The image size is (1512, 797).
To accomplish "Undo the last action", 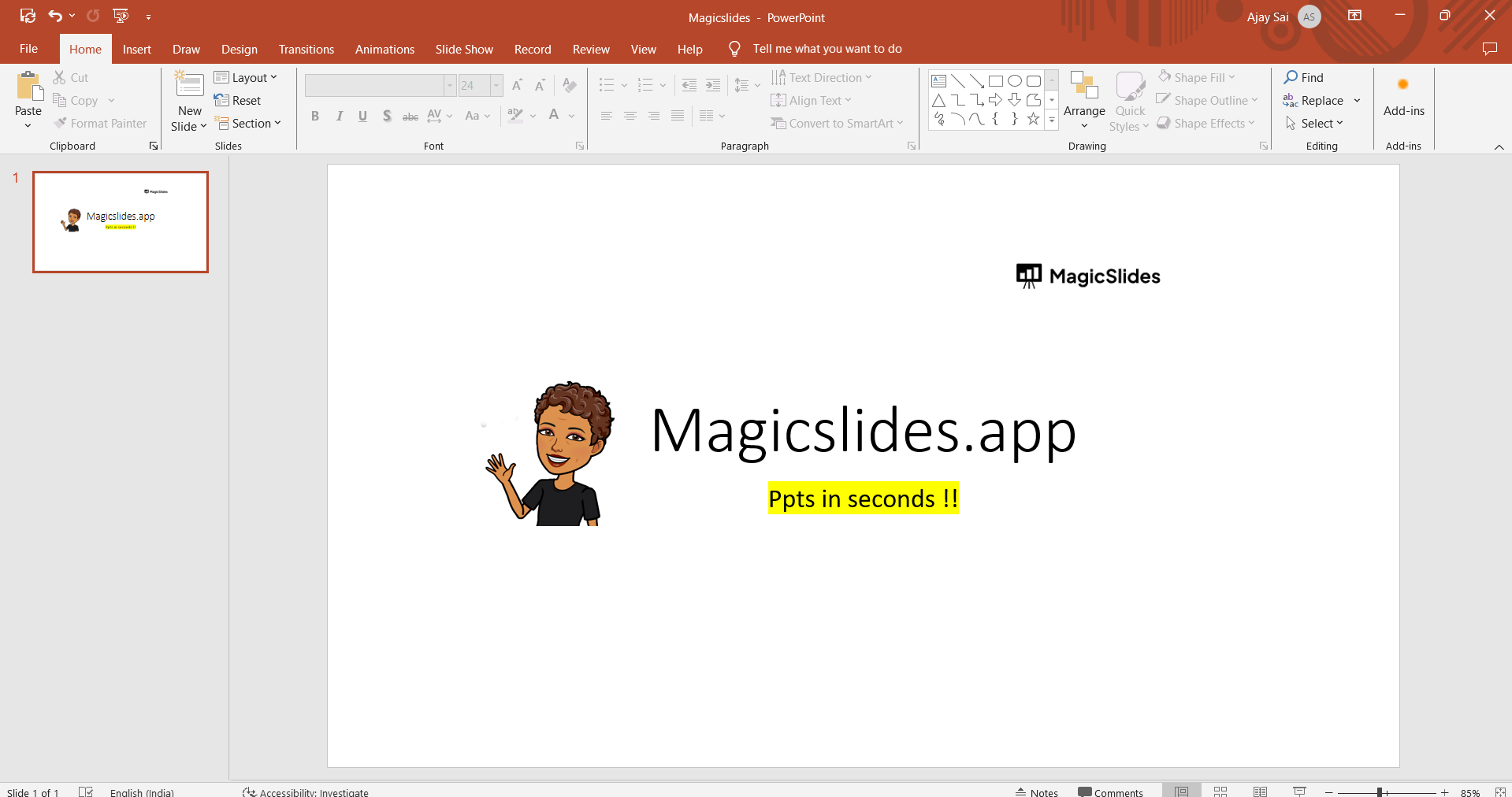I will pos(54,16).
